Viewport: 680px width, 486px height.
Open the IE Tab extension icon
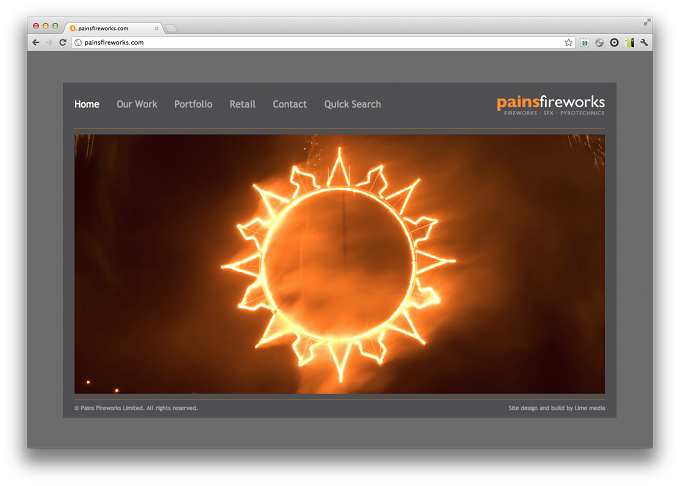click(585, 42)
